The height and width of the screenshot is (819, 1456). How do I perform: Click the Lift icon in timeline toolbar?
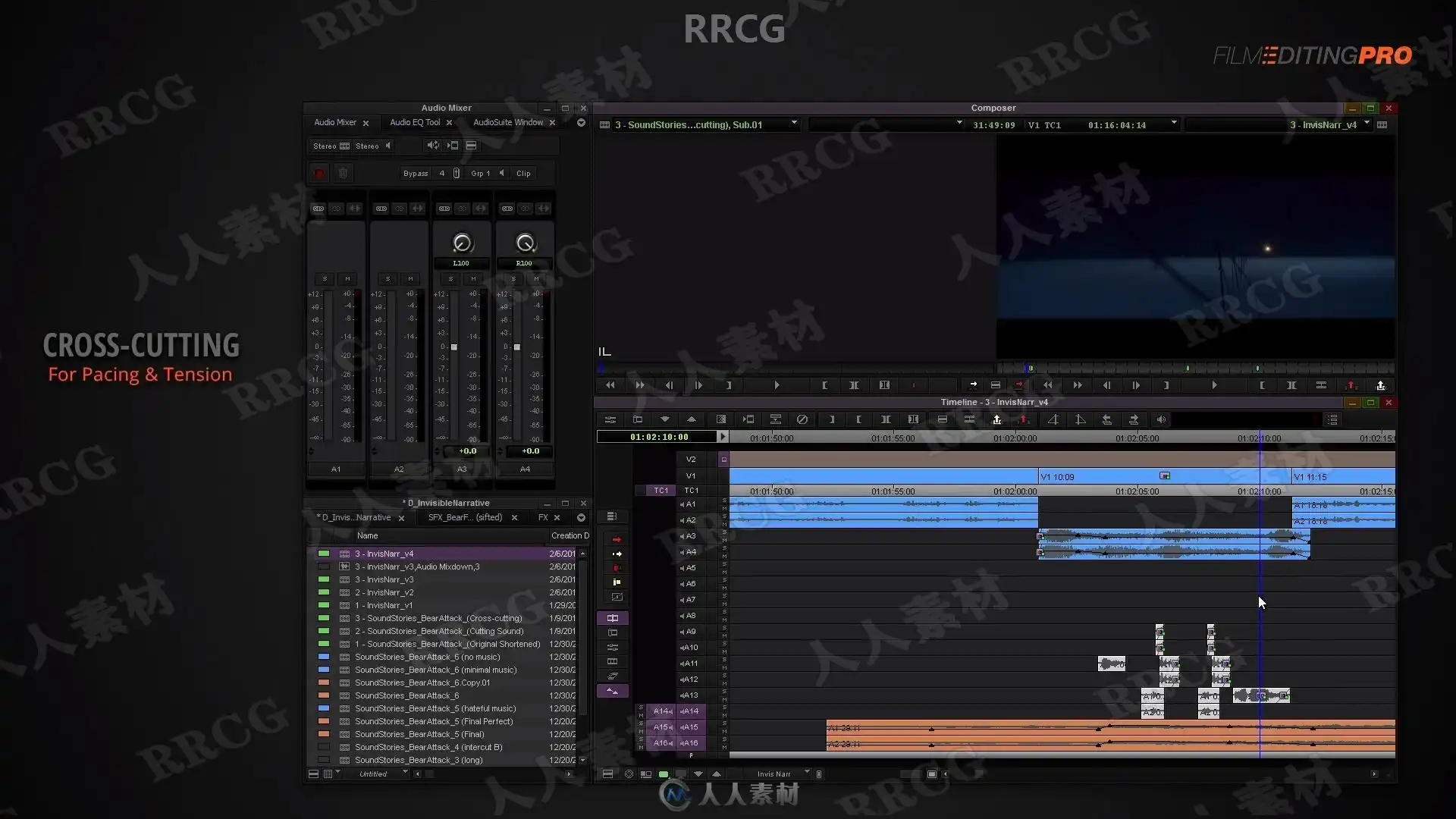tap(996, 419)
